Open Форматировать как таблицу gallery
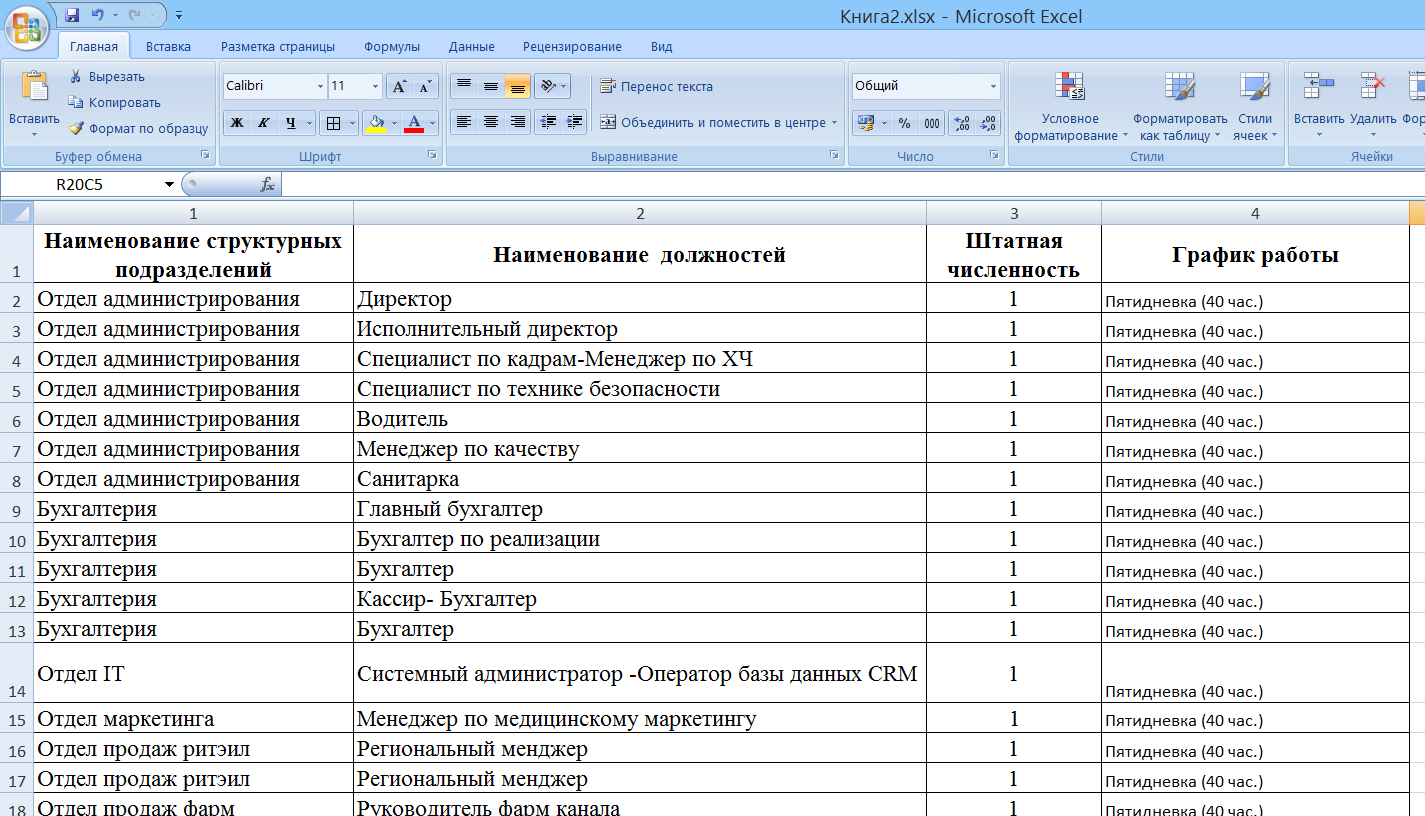Screen dimensions: 1425x816 (x=1180, y=108)
